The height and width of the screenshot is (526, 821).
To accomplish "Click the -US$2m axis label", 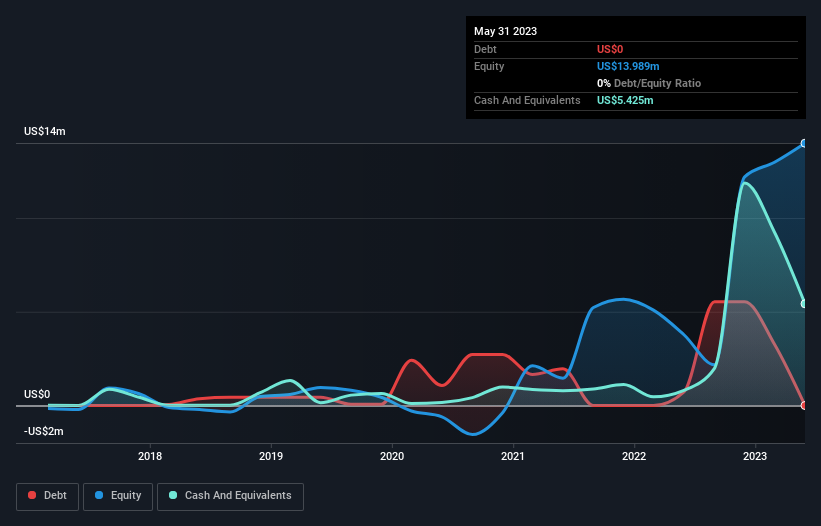I will (43, 431).
